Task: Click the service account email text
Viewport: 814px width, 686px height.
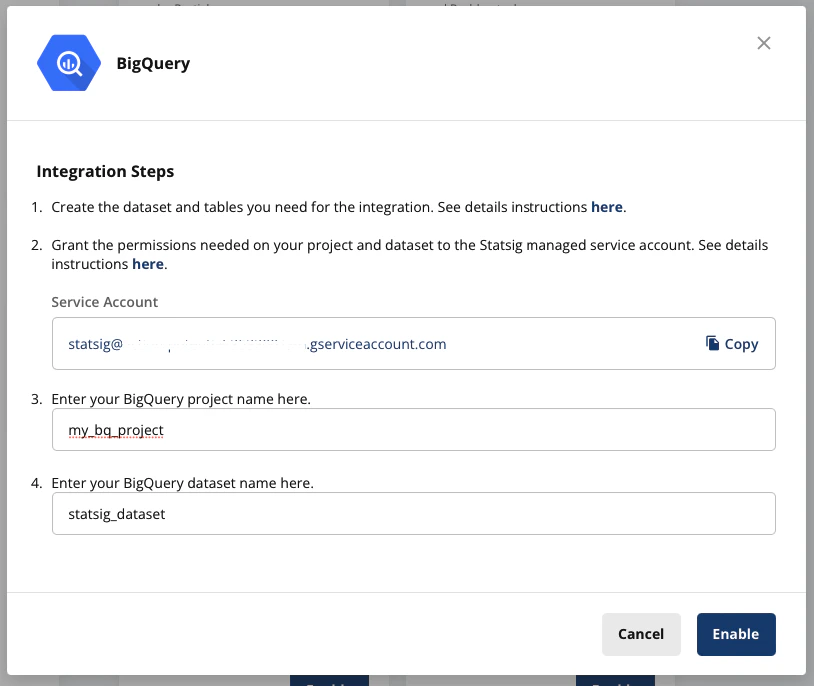Action: (257, 344)
